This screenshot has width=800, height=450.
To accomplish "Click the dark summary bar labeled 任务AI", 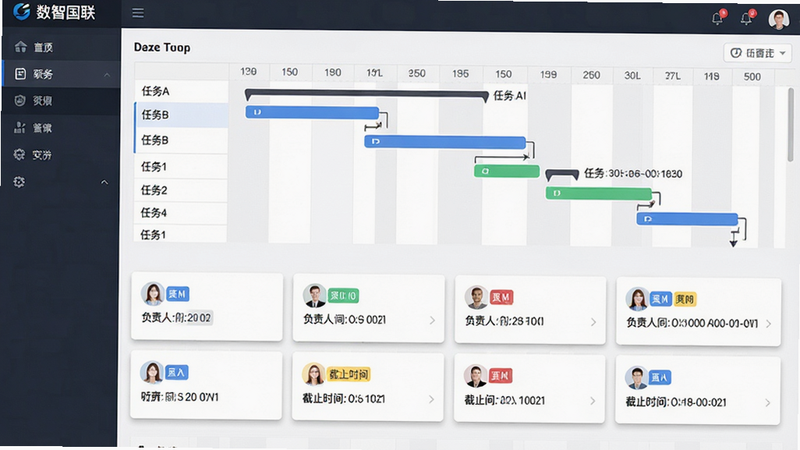I will pyautogui.click(x=366, y=94).
